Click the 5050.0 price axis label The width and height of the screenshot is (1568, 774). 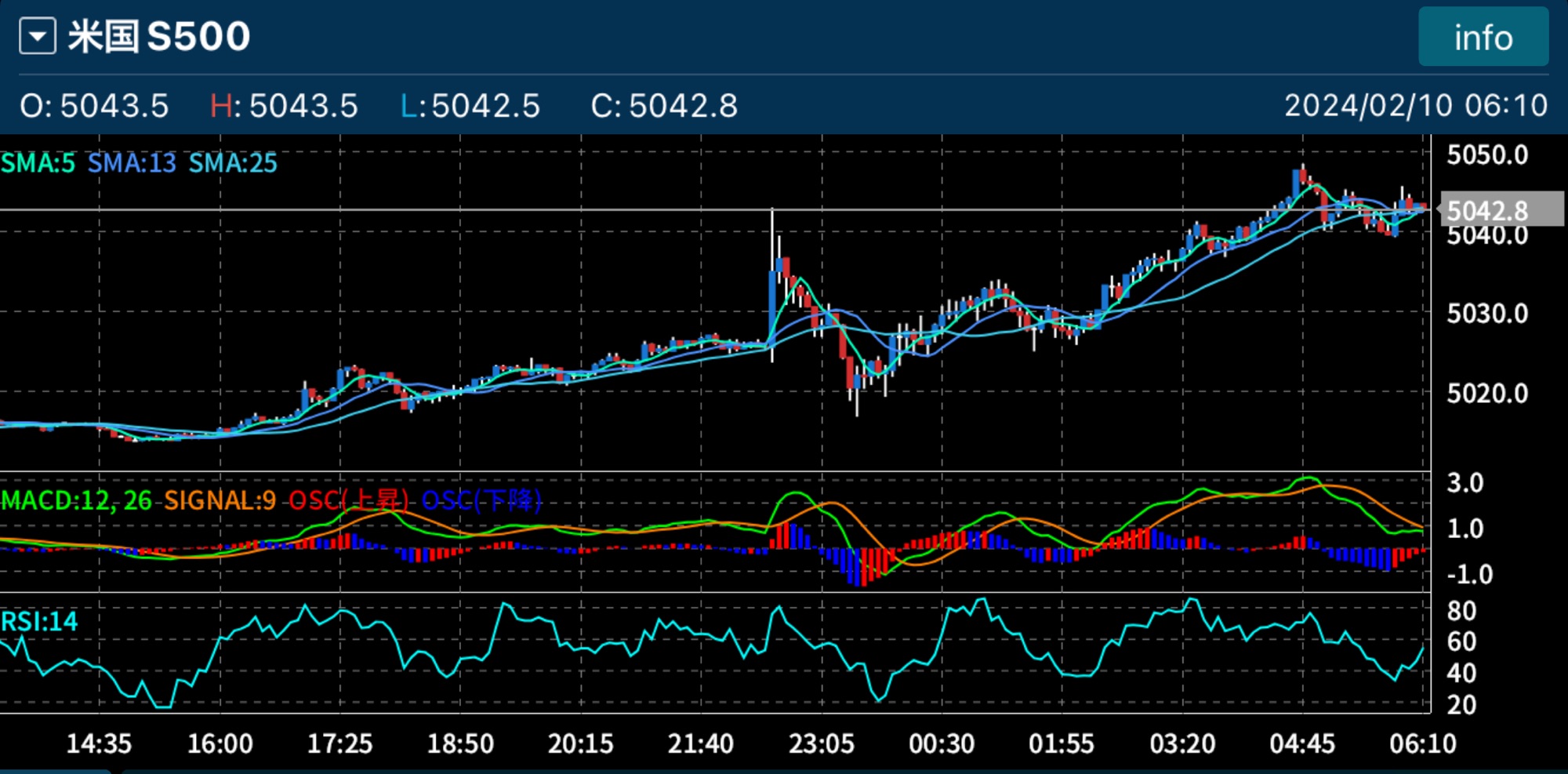click(x=1487, y=155)
